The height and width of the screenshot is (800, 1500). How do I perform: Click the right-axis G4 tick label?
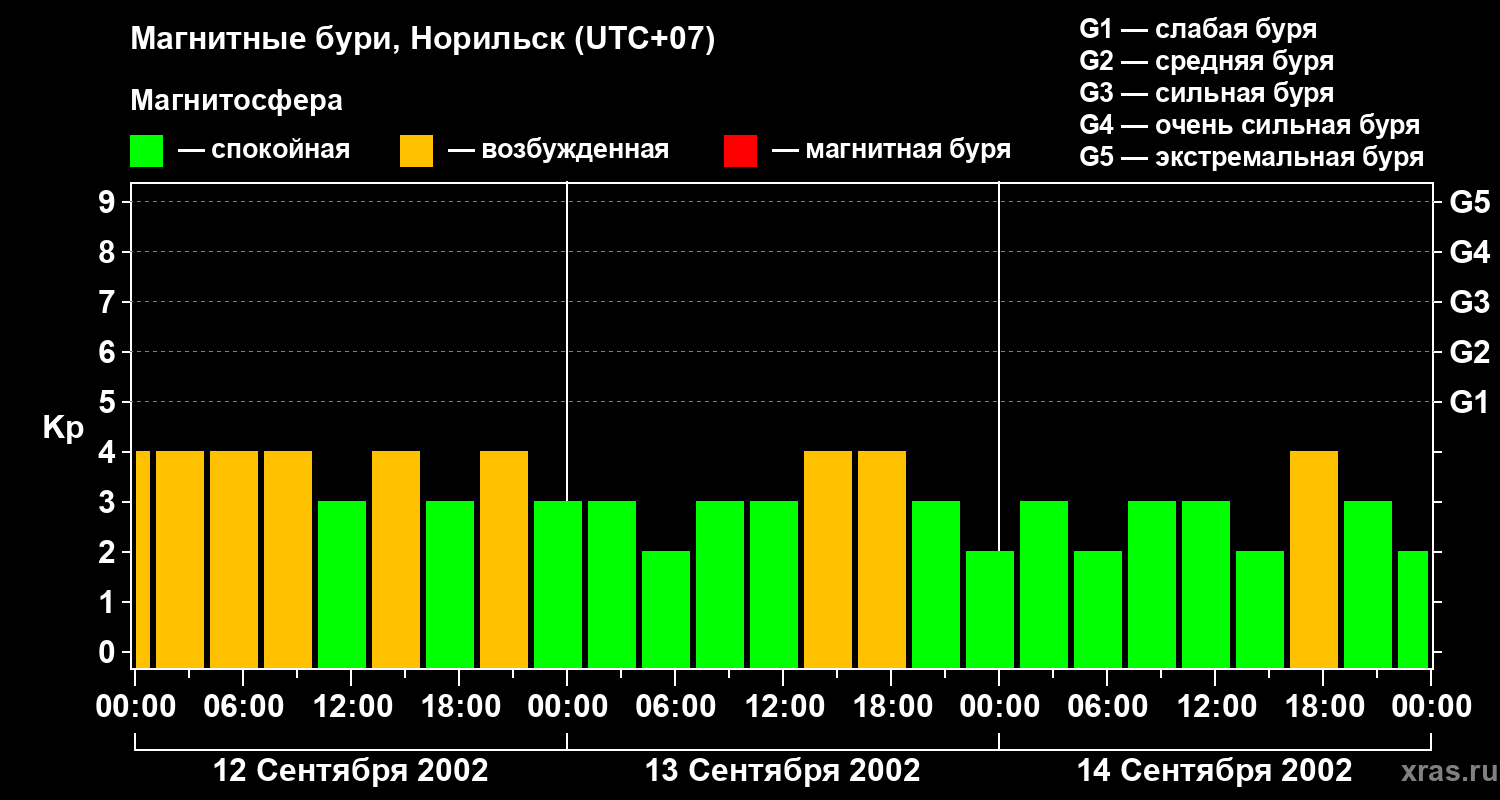point(1469,253)
